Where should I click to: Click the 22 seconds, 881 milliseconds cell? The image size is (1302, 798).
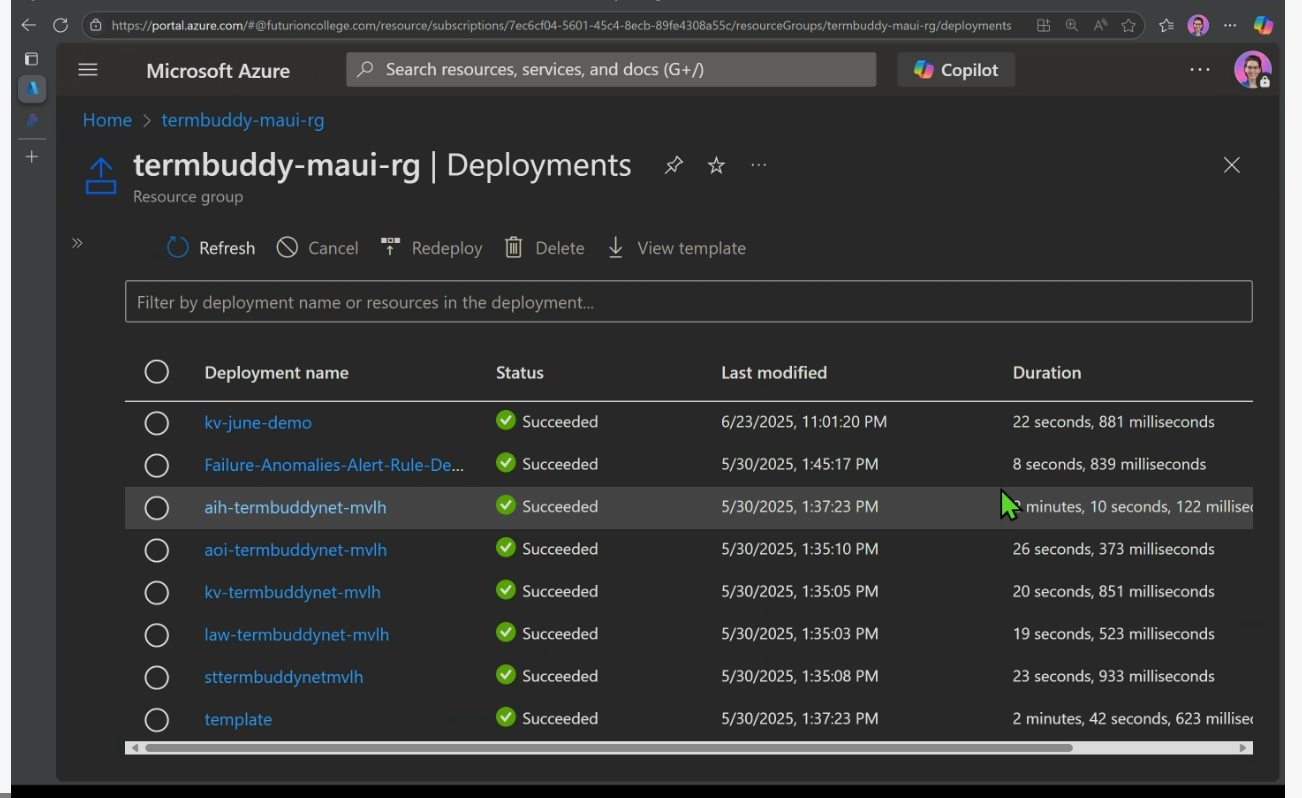point(1114,422)
